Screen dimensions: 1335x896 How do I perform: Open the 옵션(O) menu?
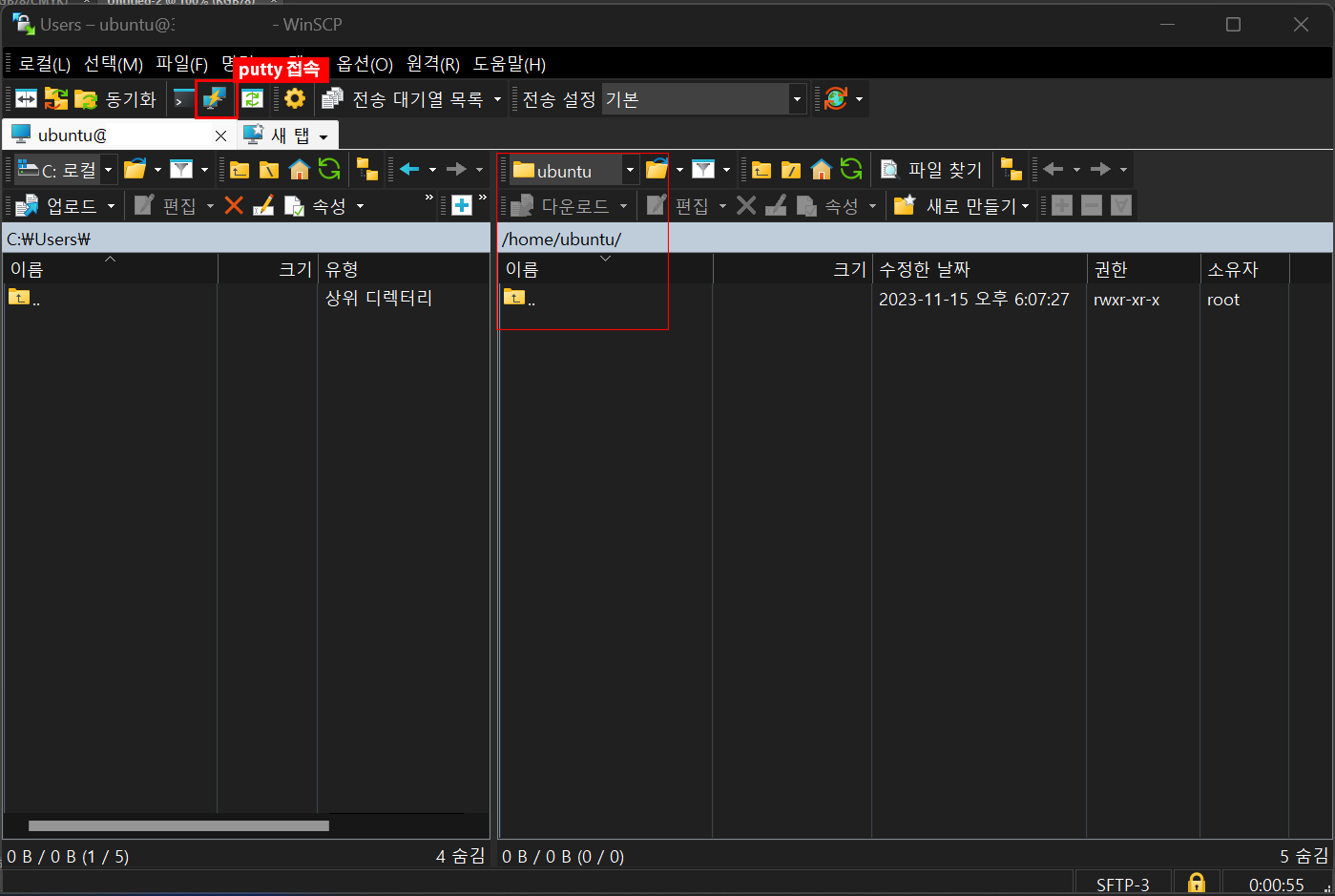click(365, 64)
